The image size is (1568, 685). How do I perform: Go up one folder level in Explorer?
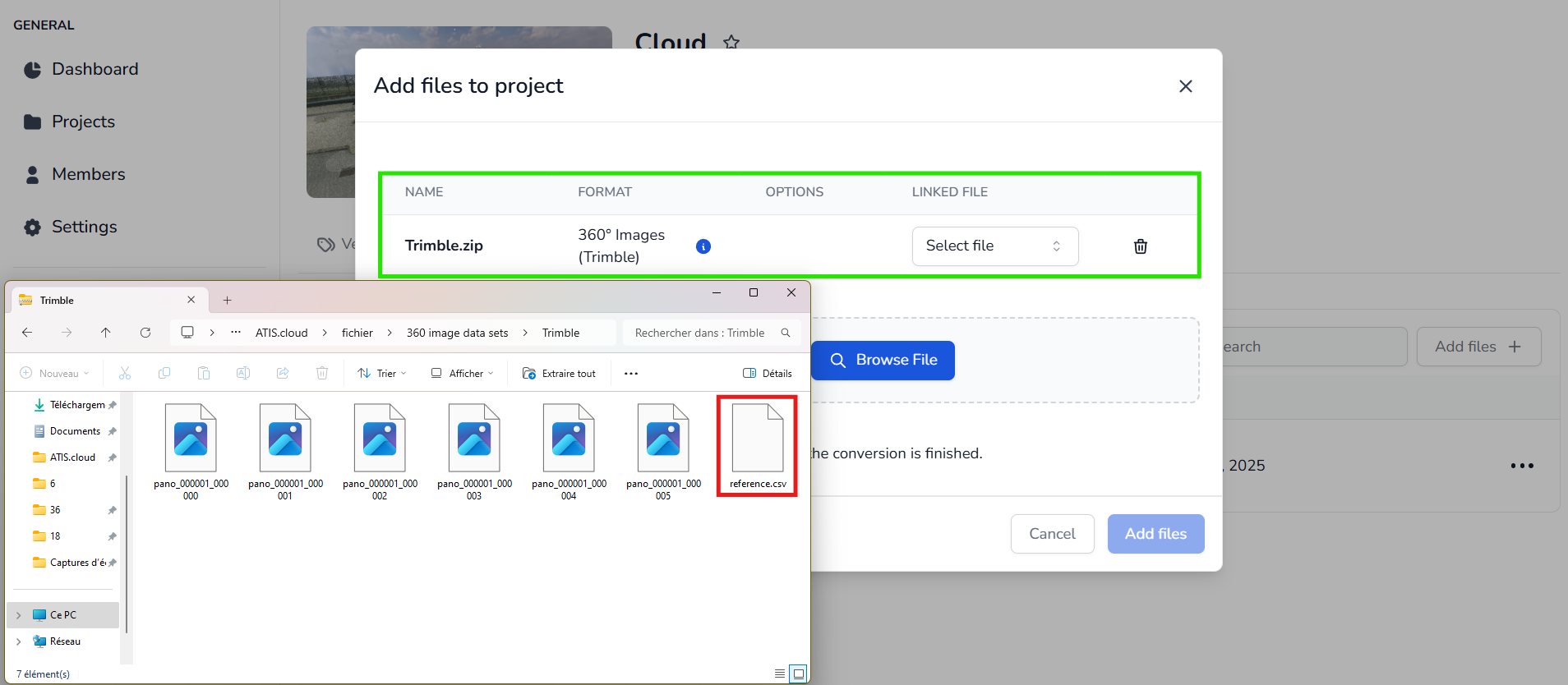pyautogui.click(x=106, y=333)
